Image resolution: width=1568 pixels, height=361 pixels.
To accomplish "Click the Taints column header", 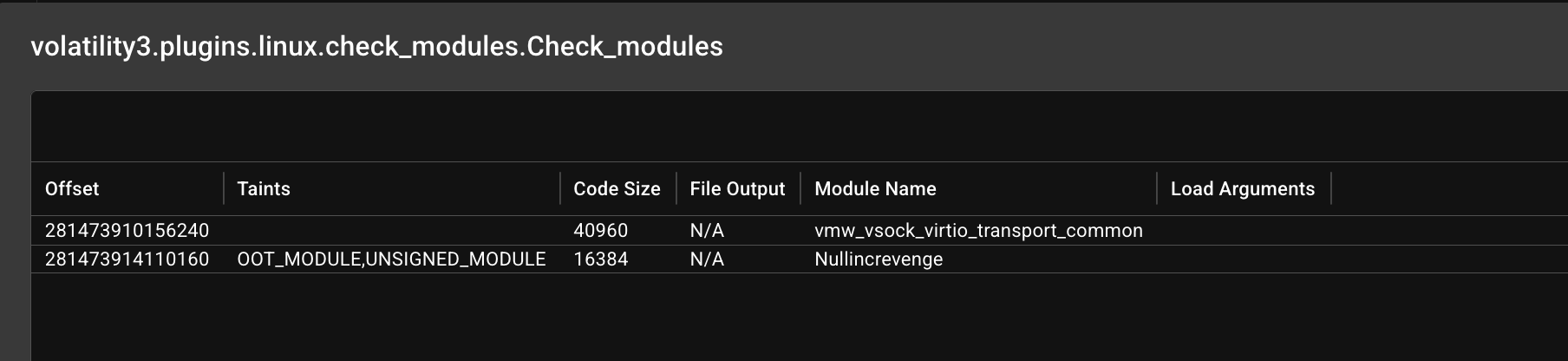I will (264, 188).
